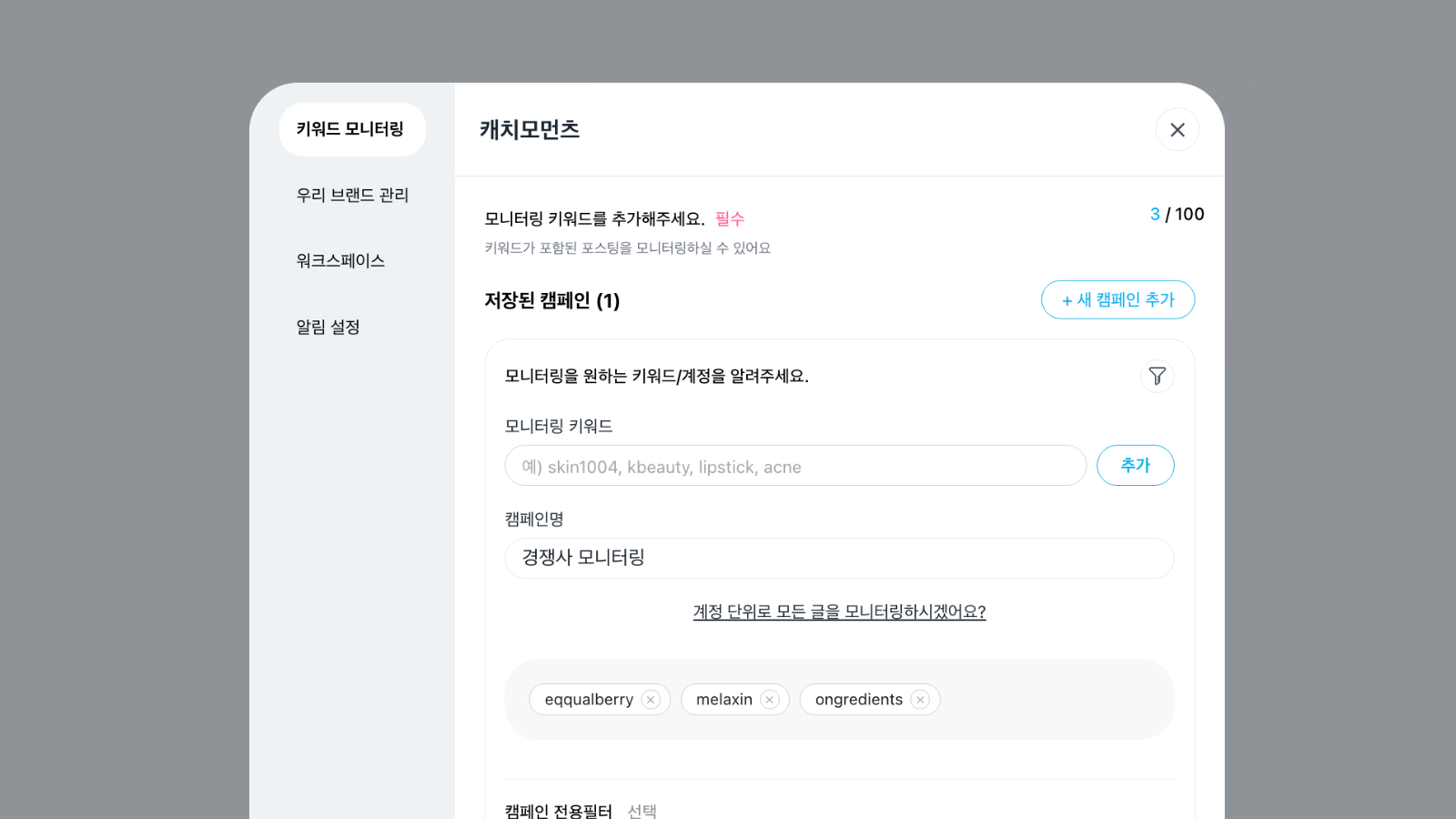The image size is (1456, 819).
Task: Open the 우리 브랜드 관리 menu
Action: click(352, 195)
